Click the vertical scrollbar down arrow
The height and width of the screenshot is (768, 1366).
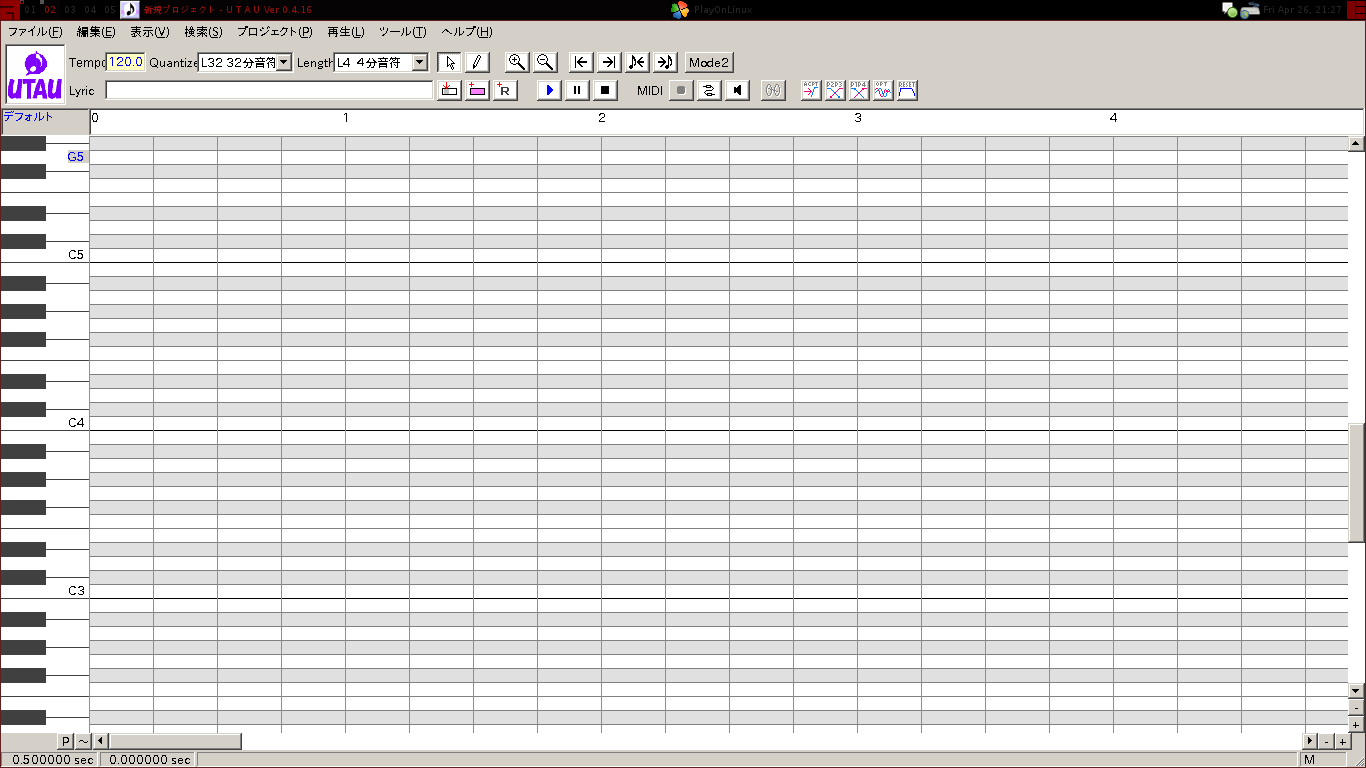(x=1357, y=691)
